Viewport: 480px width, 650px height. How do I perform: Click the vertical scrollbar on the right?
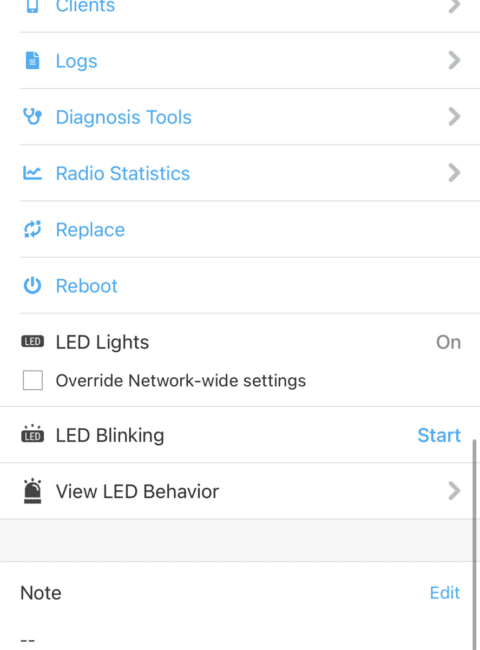(475, 545)
